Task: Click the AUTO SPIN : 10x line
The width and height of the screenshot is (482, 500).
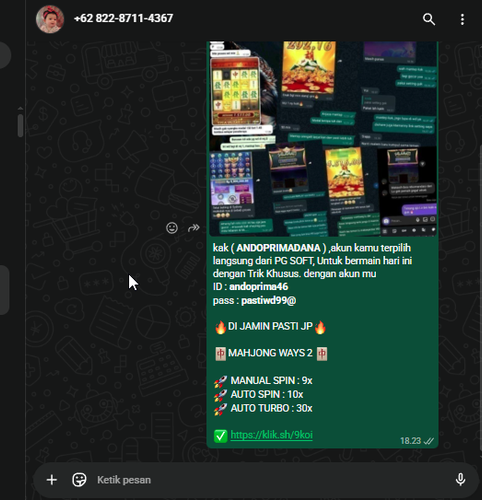Action: click(258, 395)
